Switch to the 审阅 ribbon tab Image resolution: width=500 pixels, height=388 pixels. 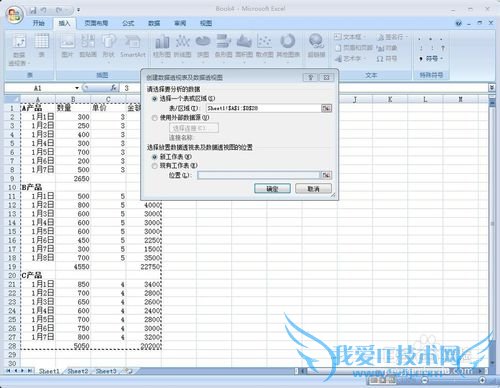click(180, 23)
